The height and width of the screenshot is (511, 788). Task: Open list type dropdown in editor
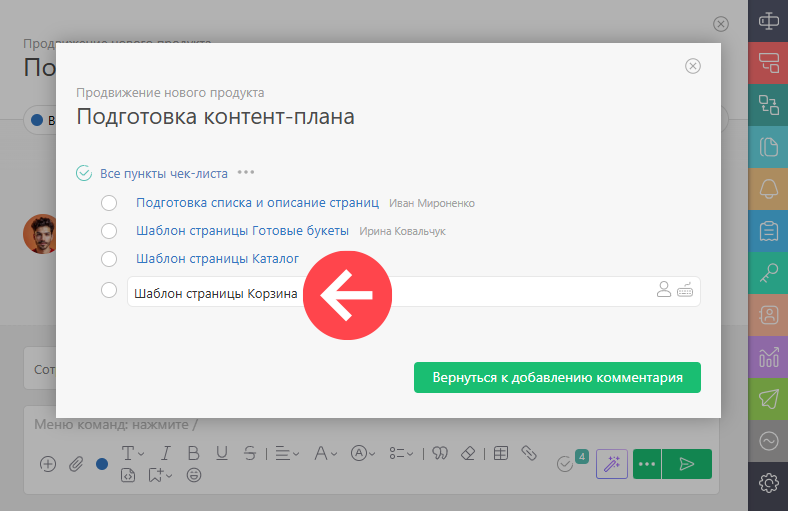[401, 453]
